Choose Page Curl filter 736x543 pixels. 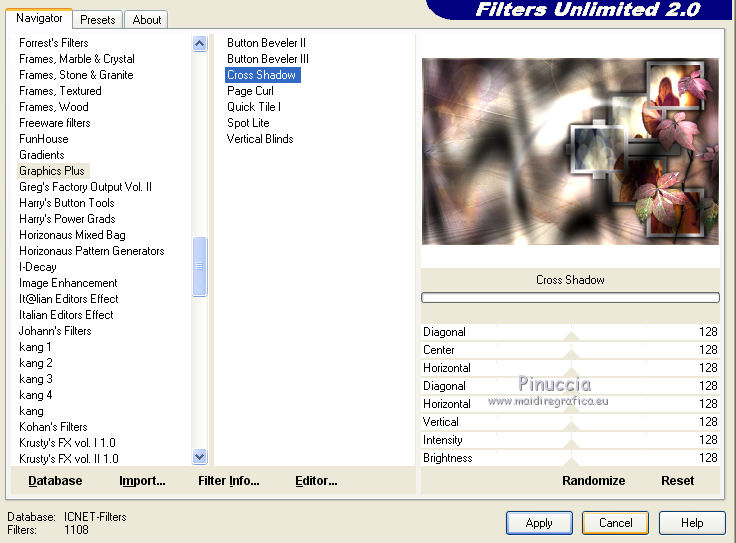(x=250, y=91)
